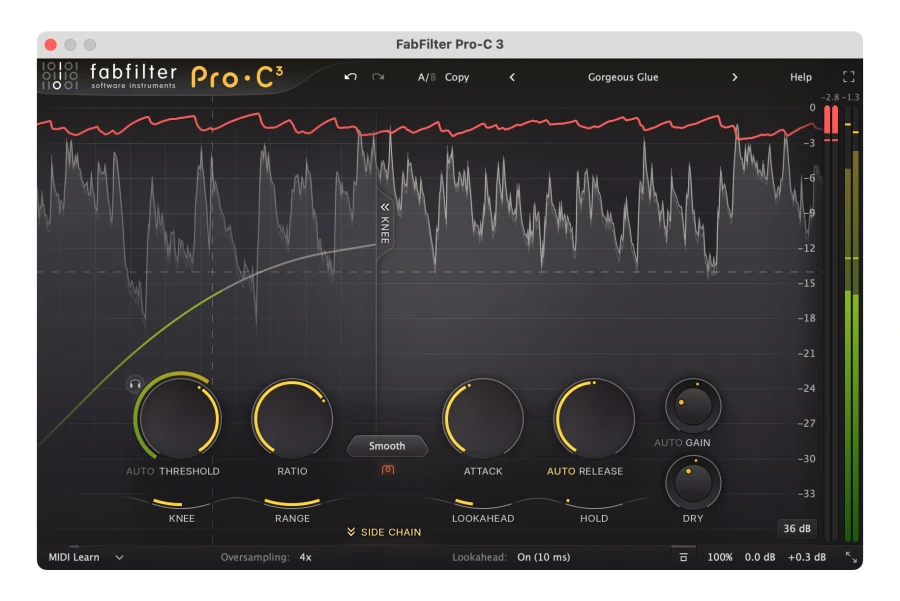Toggle Lookahead On (10 ms)

[x=544, y=557]
